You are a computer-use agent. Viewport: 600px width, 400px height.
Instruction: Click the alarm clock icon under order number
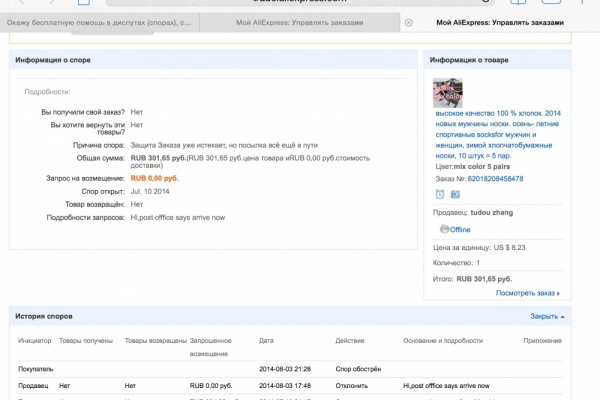click(439, 194)
